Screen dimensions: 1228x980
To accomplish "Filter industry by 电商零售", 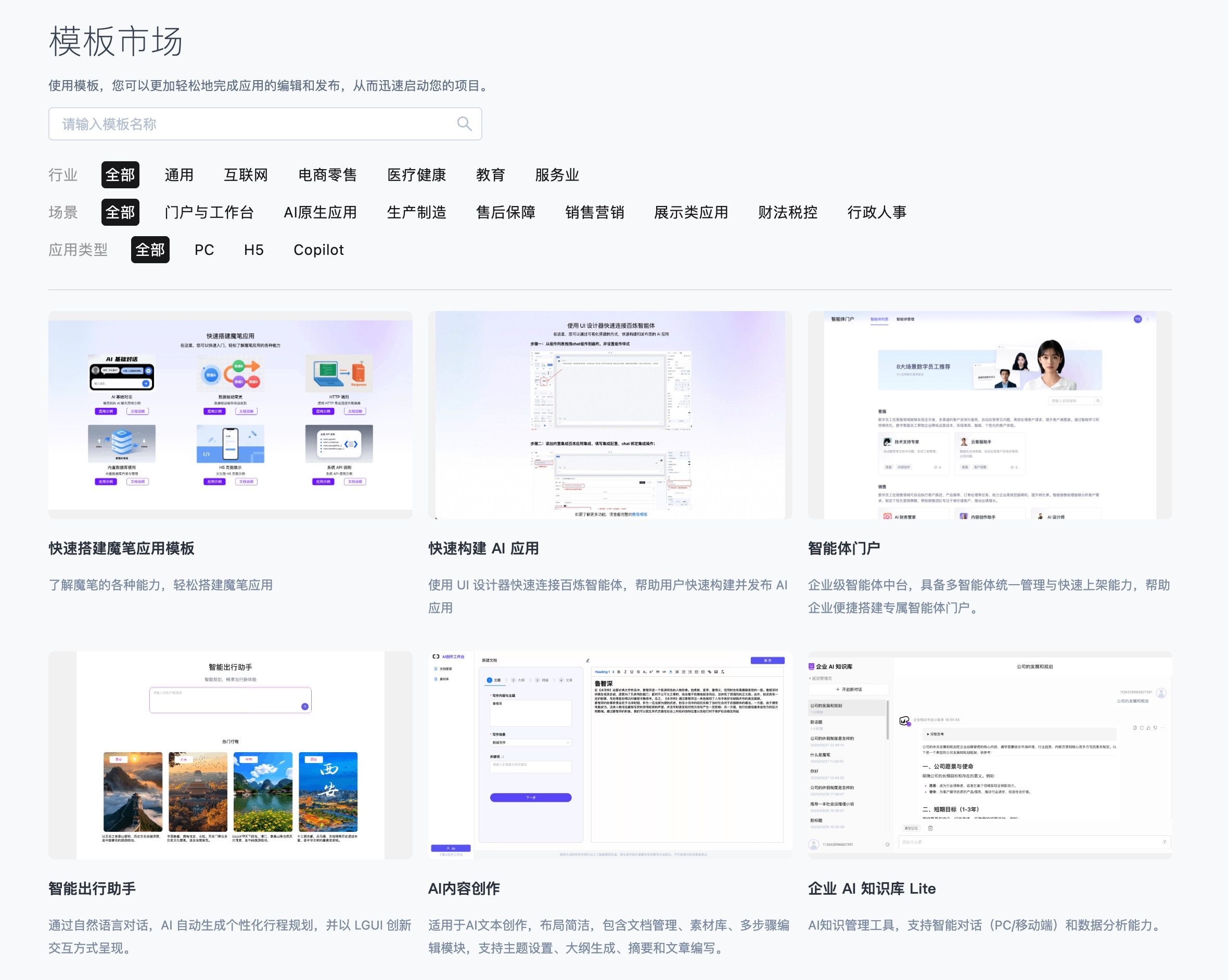I will tap(327, 175).
